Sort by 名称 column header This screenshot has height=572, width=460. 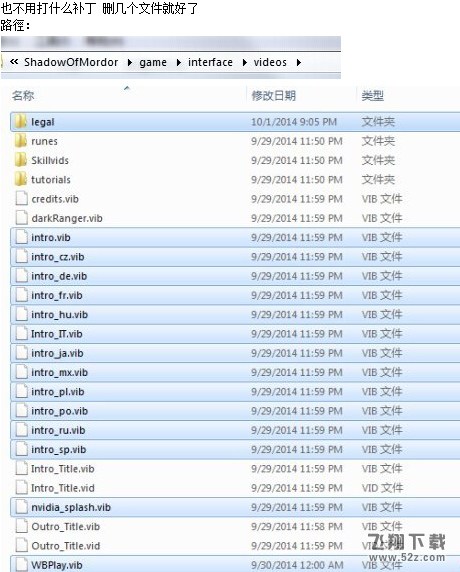(23, 96)
